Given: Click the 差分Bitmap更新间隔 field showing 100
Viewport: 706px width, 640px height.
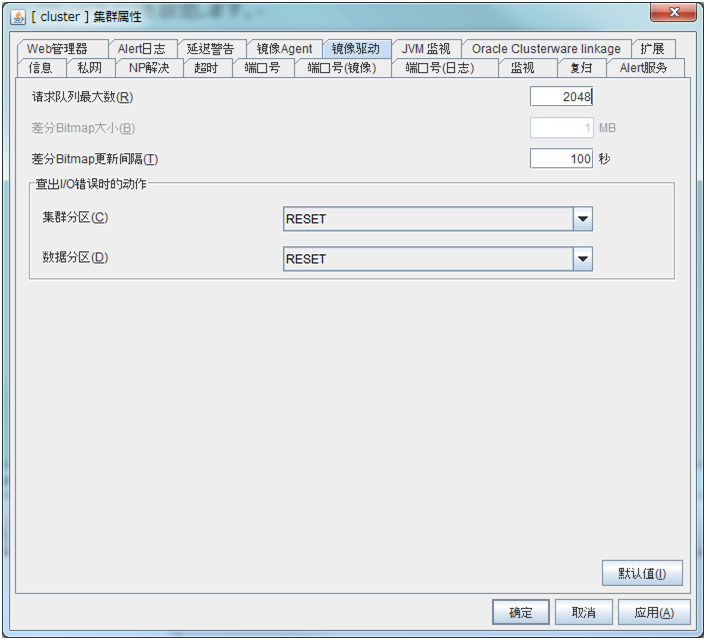Looking at the screenshot, I should [561, 159].
